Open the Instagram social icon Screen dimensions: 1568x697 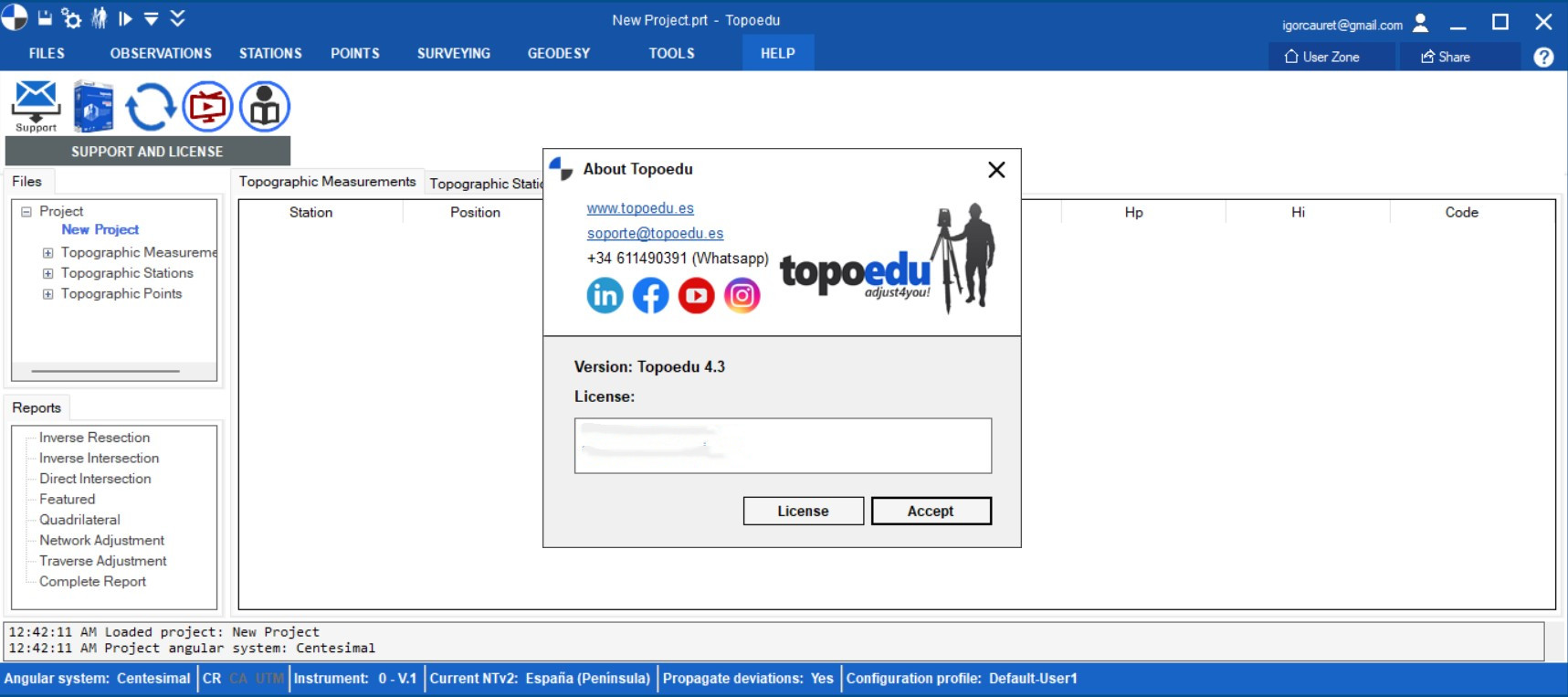(x=742, y=295)
